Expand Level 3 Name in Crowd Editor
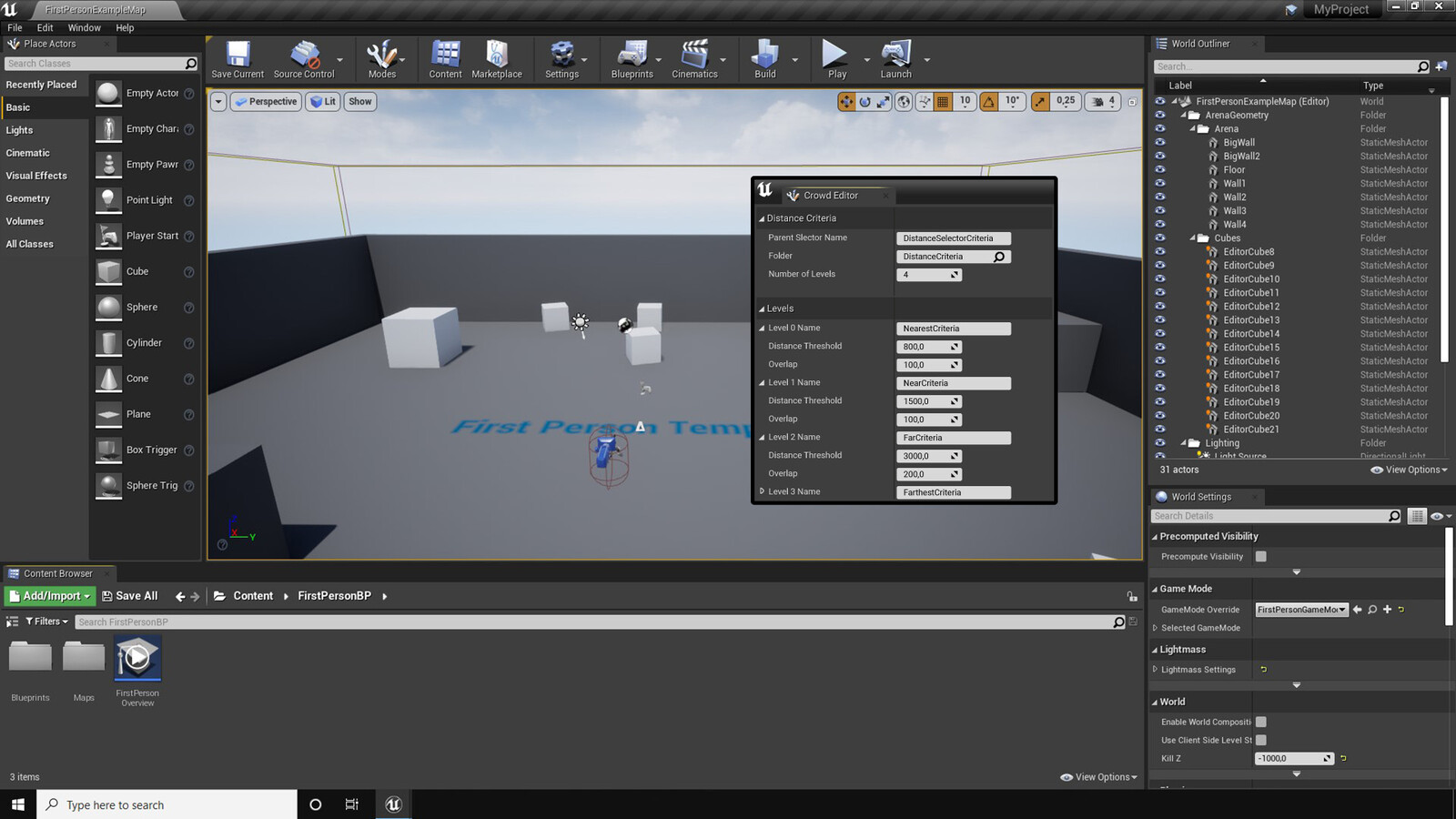 pos(763,491)
